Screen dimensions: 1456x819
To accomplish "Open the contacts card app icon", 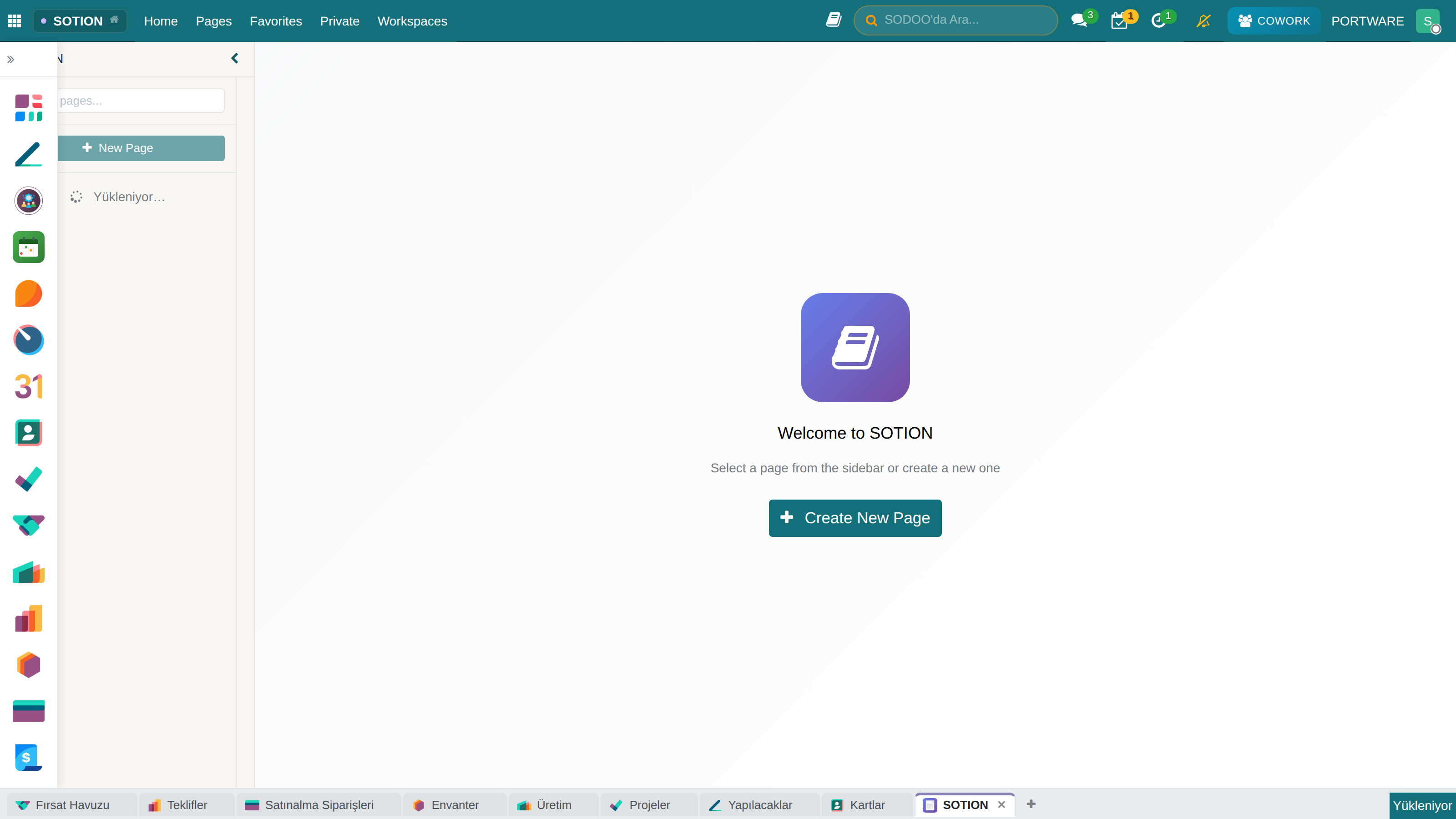I will pos(29,433).
